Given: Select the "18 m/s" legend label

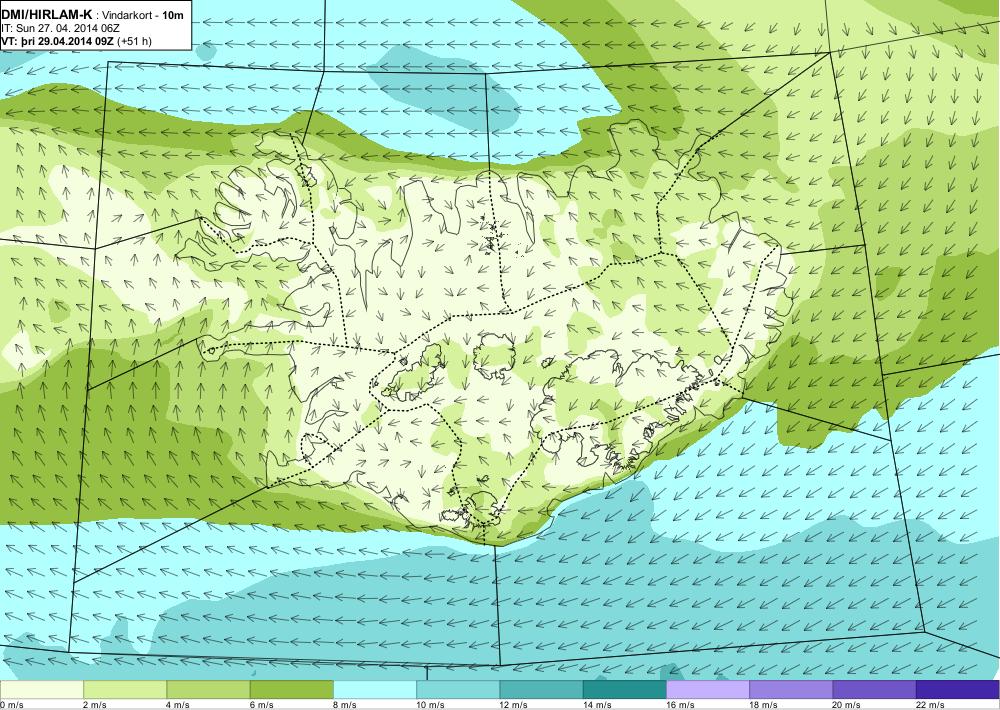Looking at the screenshot, I should coord(763,705).
